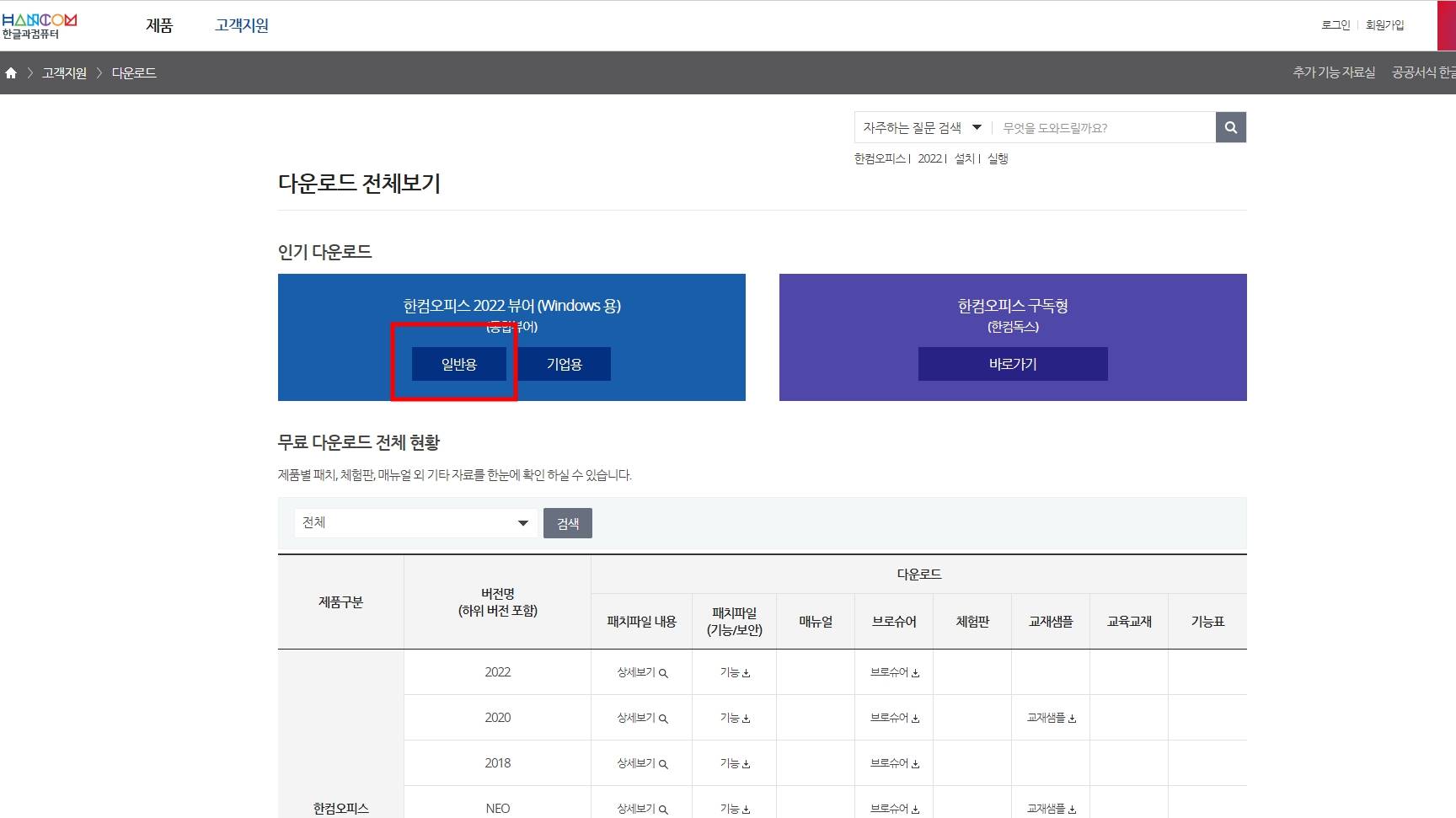The height and width of the screenshot is (818, 1456).
Task: Click the 로그인 link
Action: (1335, 24)
